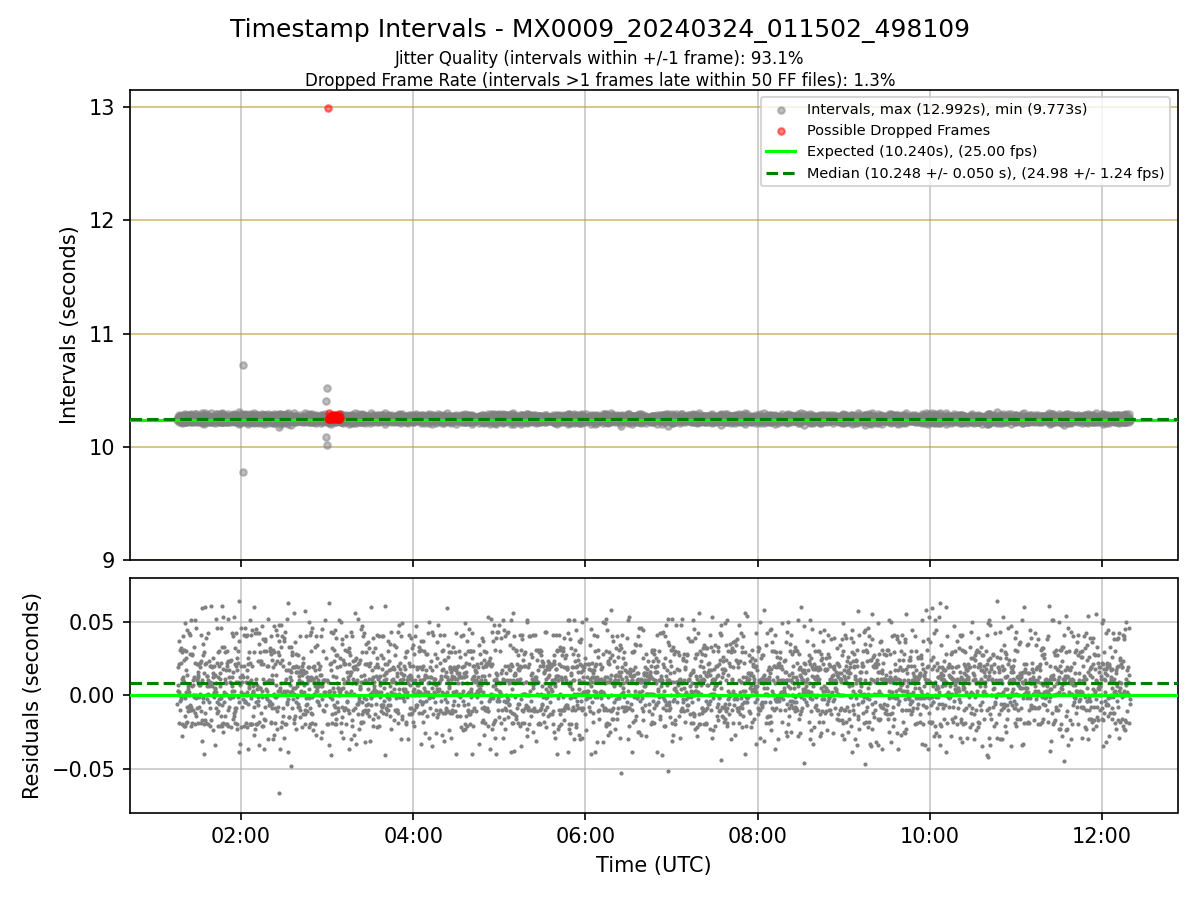Select the gray point below 10 seconds at 02:00

[x=243, y=472]
